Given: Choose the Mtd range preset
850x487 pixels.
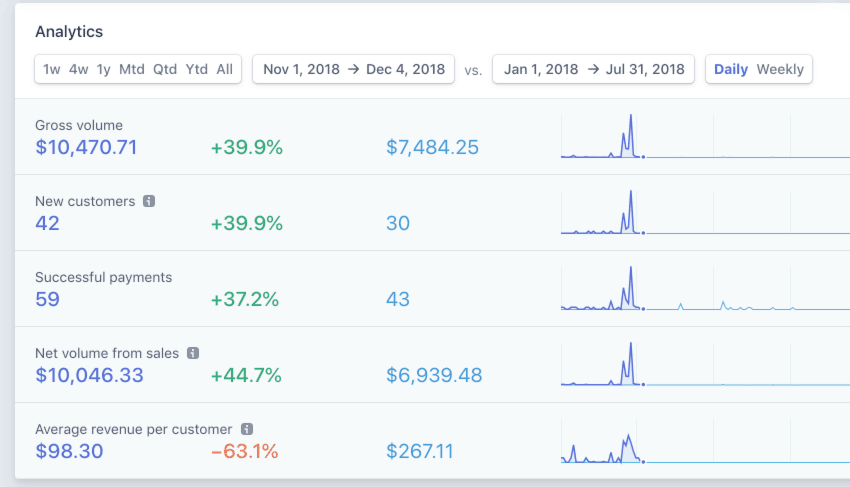Looking at the screenshot, I should coord(132,69).
